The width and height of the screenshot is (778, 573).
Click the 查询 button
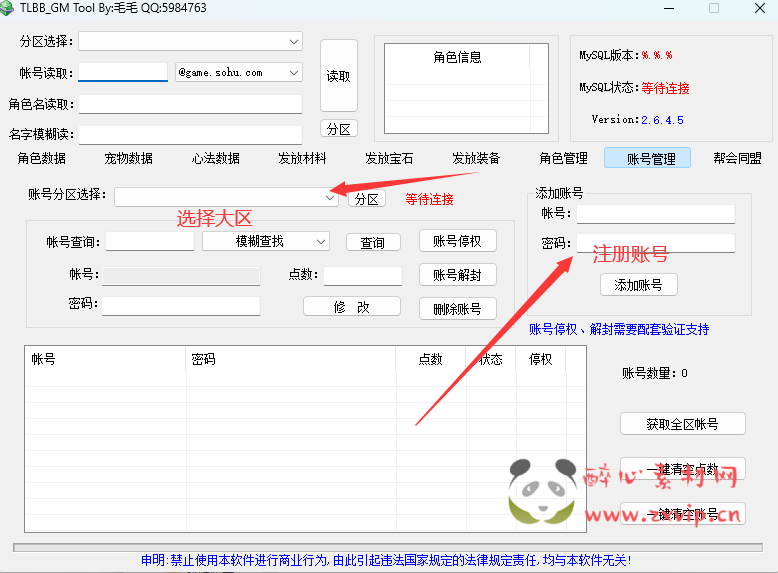pos(373,242)
